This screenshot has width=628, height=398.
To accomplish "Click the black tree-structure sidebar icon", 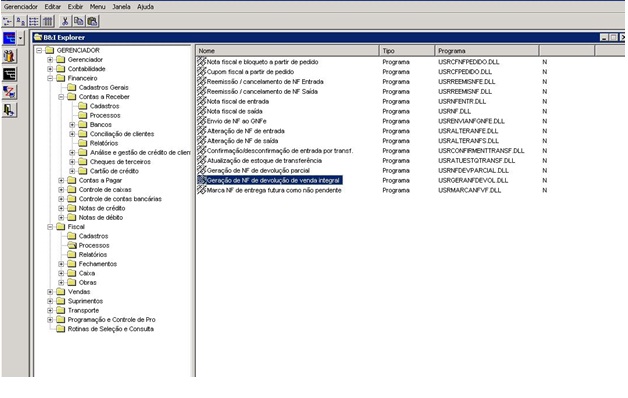I will click(9, 74).
